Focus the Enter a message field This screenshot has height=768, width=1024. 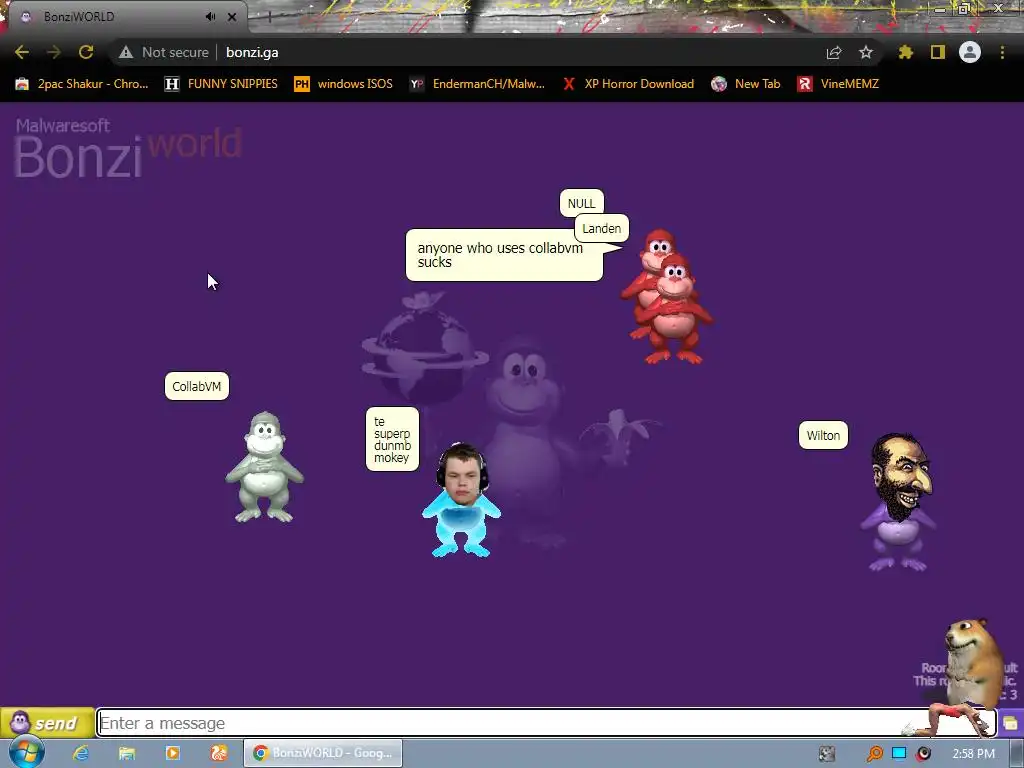click(545, 723)
